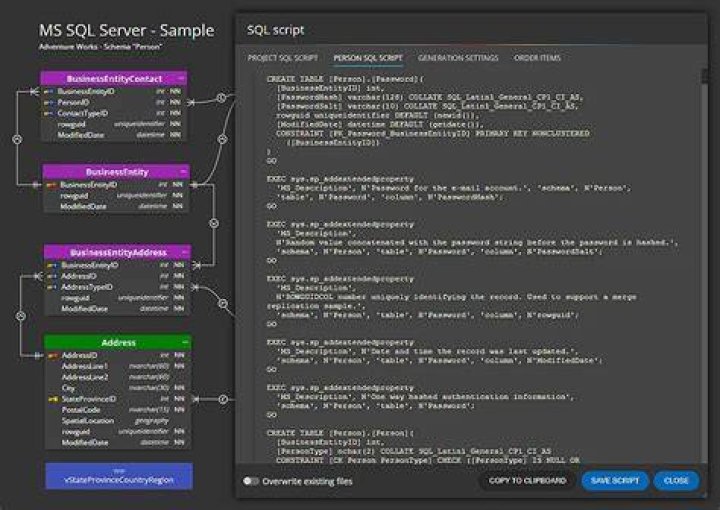The height and width of the screenshot is (510, 720).
Task: Select key icon beside BusinessEntityAddress AddressID row
Action: tap(52, 276)
